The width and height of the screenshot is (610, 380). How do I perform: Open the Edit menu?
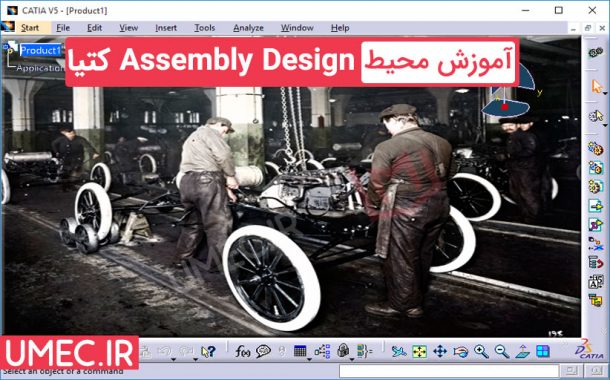94,28
